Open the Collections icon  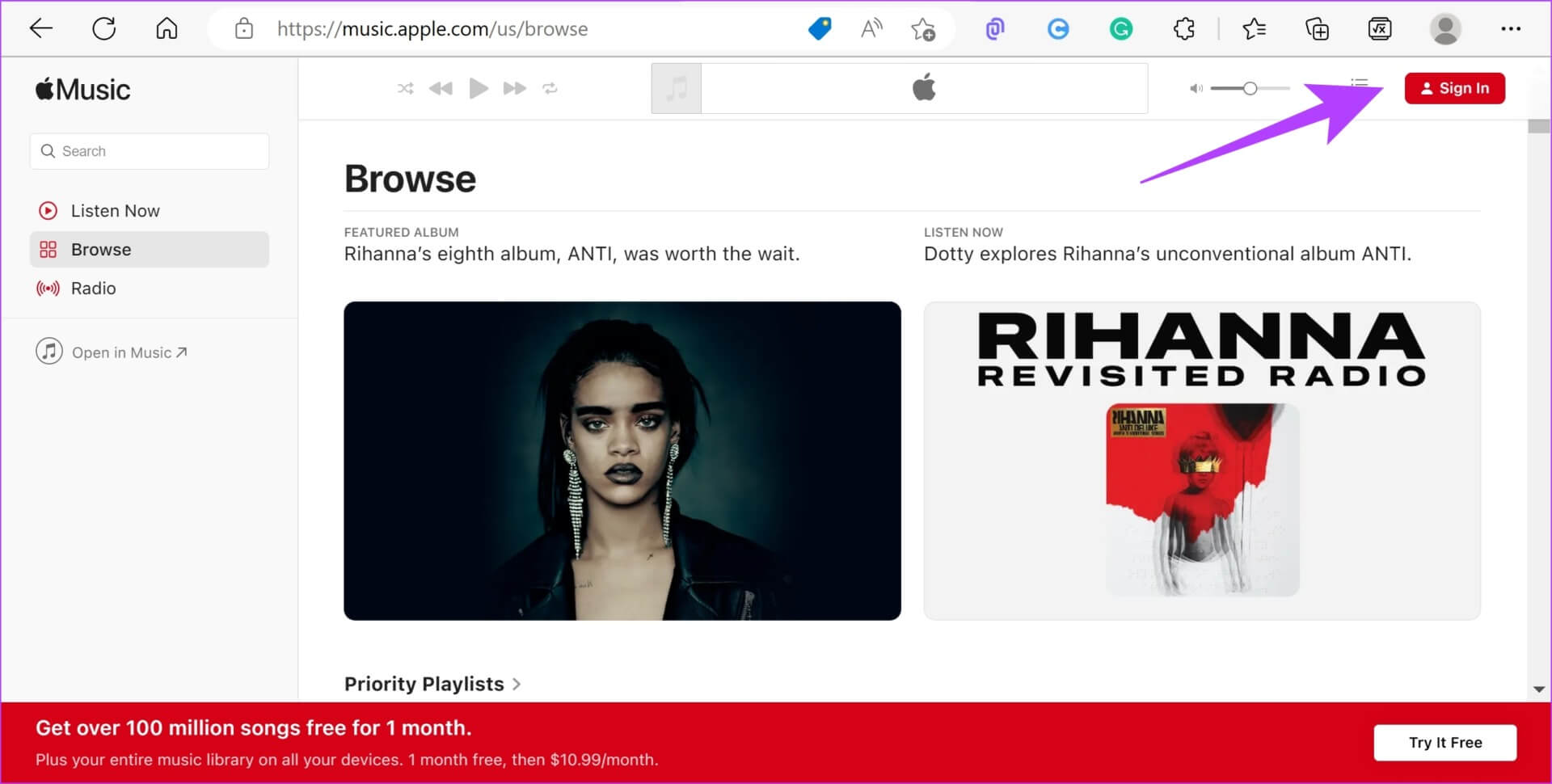point(1317,29)
